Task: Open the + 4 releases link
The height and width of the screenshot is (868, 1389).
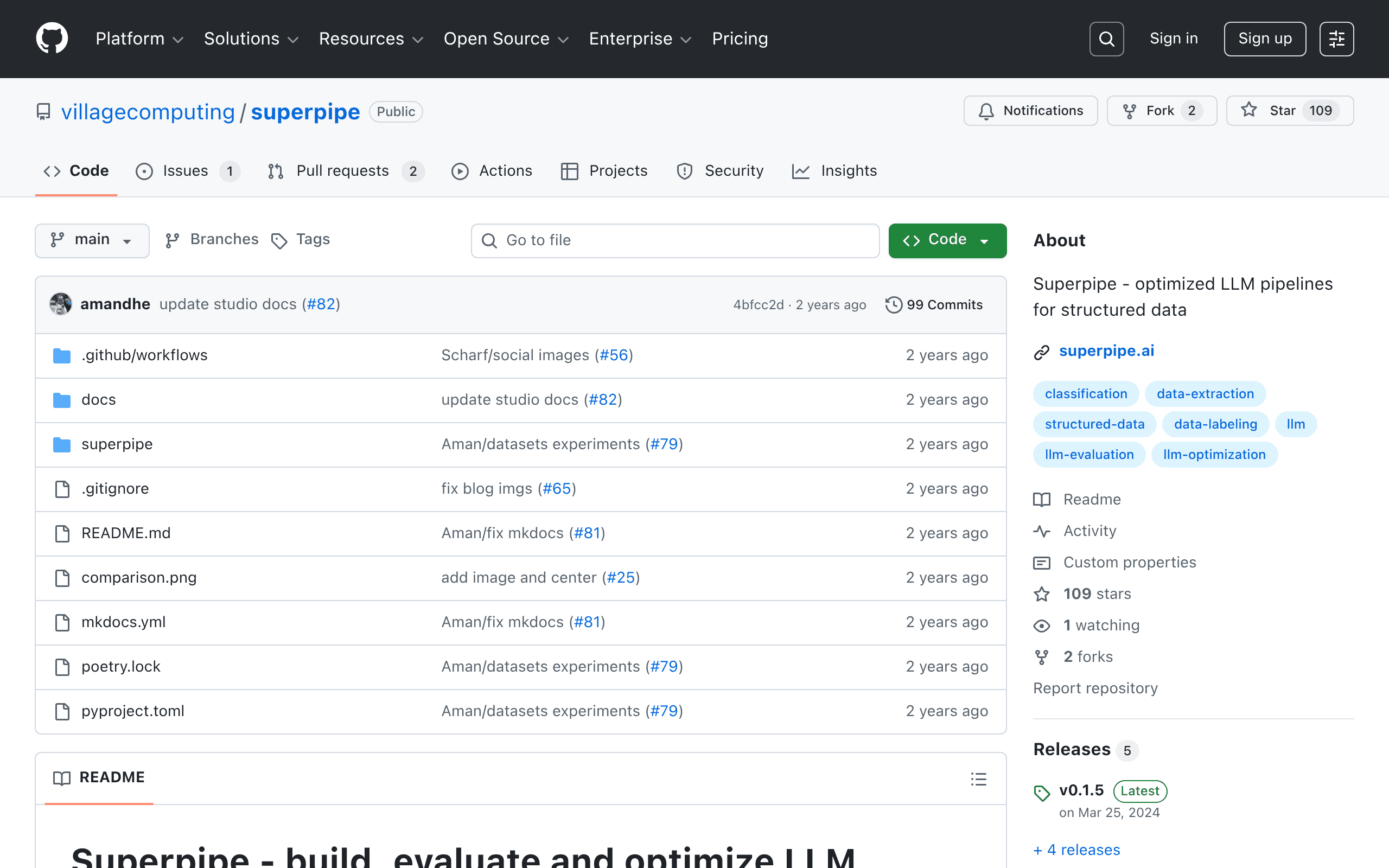Action: (1076, 850)
